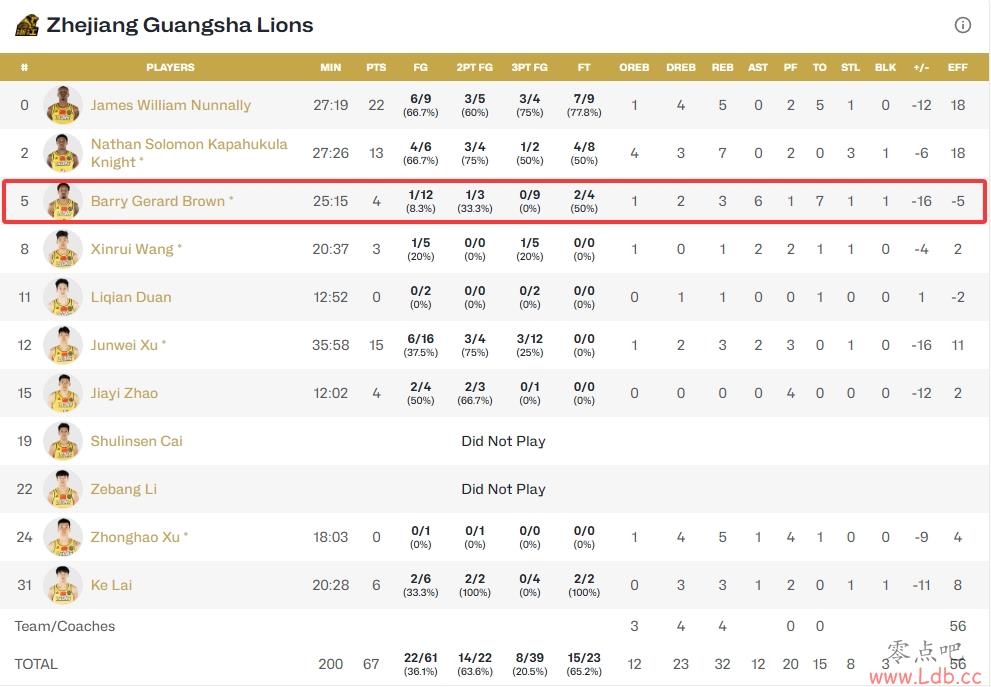Click the Zhonghao Xu name link
This screenshot has height=687, width=991.
[135, 537]
